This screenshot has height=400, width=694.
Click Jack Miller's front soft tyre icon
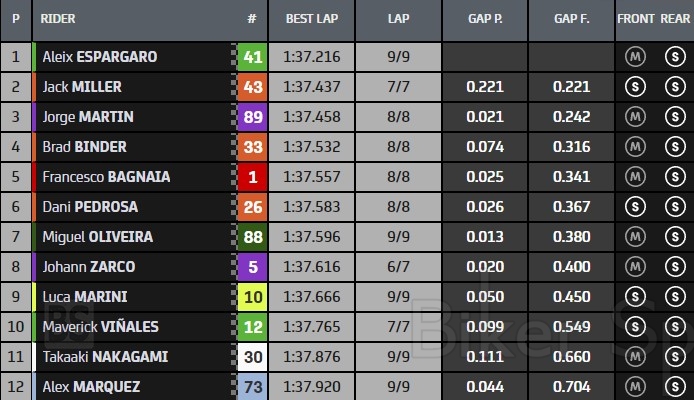point(635,87)
